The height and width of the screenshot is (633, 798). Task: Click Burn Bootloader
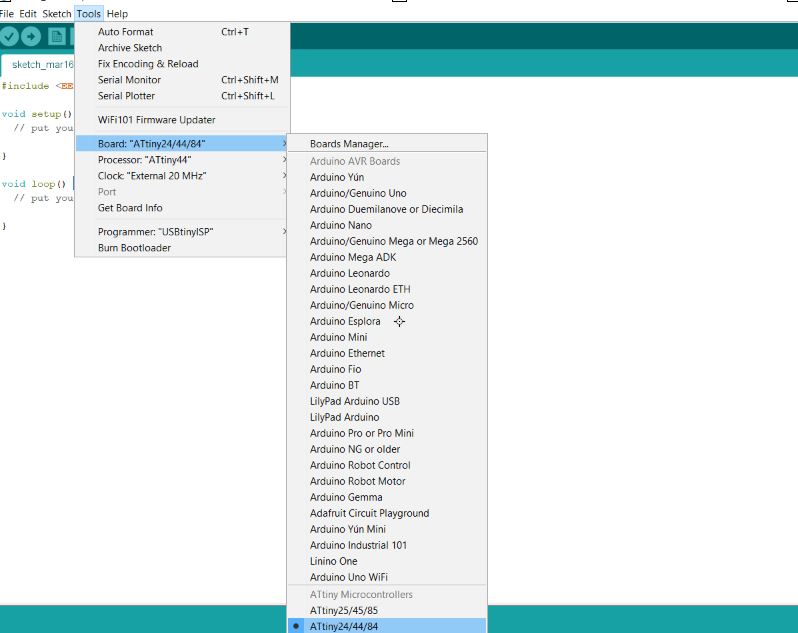pyautogui.click(x=182, y=248)
